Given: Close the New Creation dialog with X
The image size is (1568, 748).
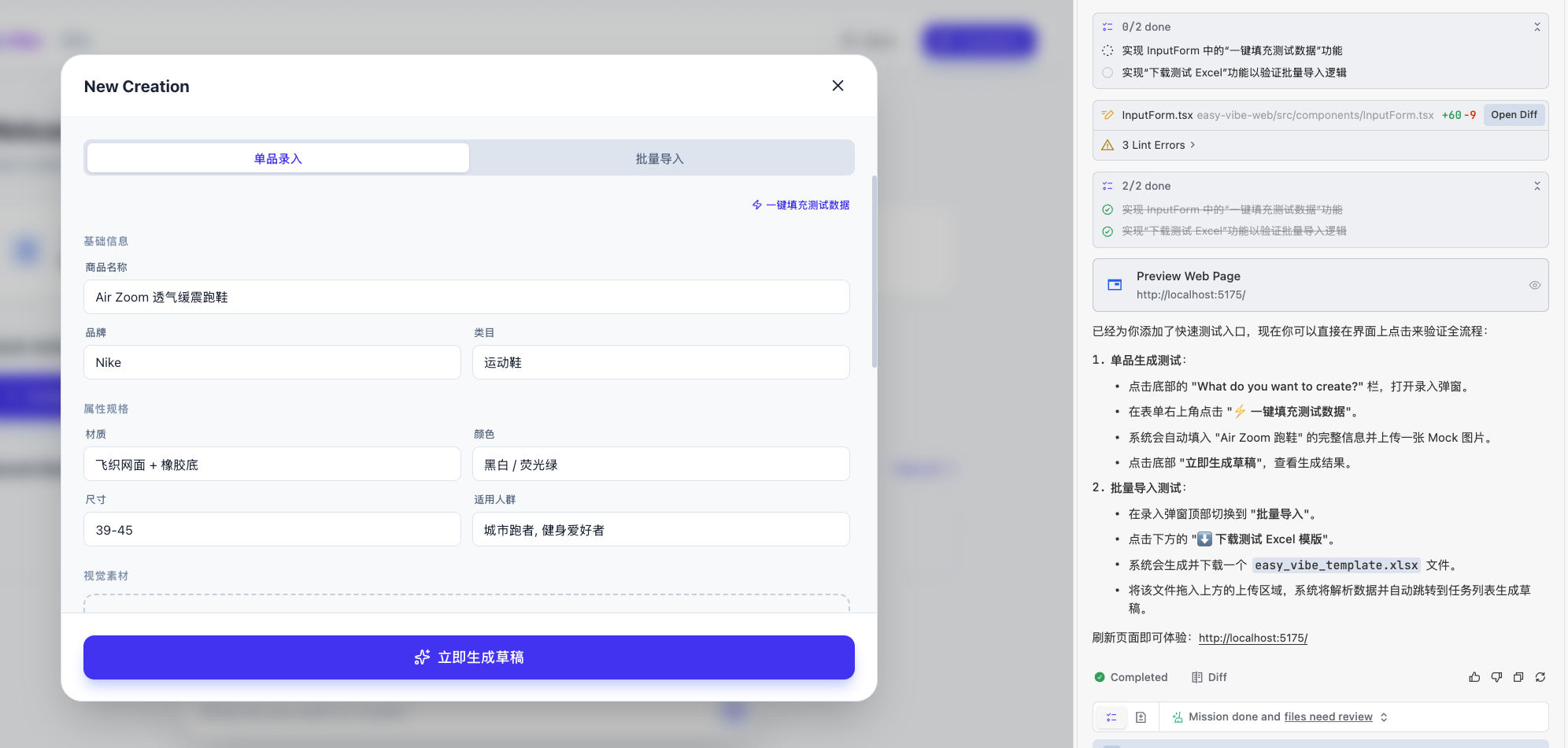Looking at the screenshot, I should tap(838, 86).
